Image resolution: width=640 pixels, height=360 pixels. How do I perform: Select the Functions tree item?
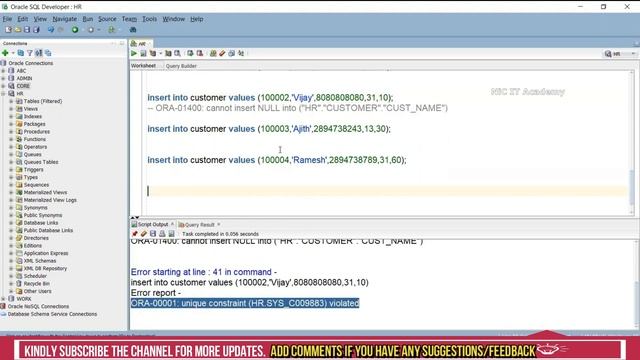click(x=35, y=139)
